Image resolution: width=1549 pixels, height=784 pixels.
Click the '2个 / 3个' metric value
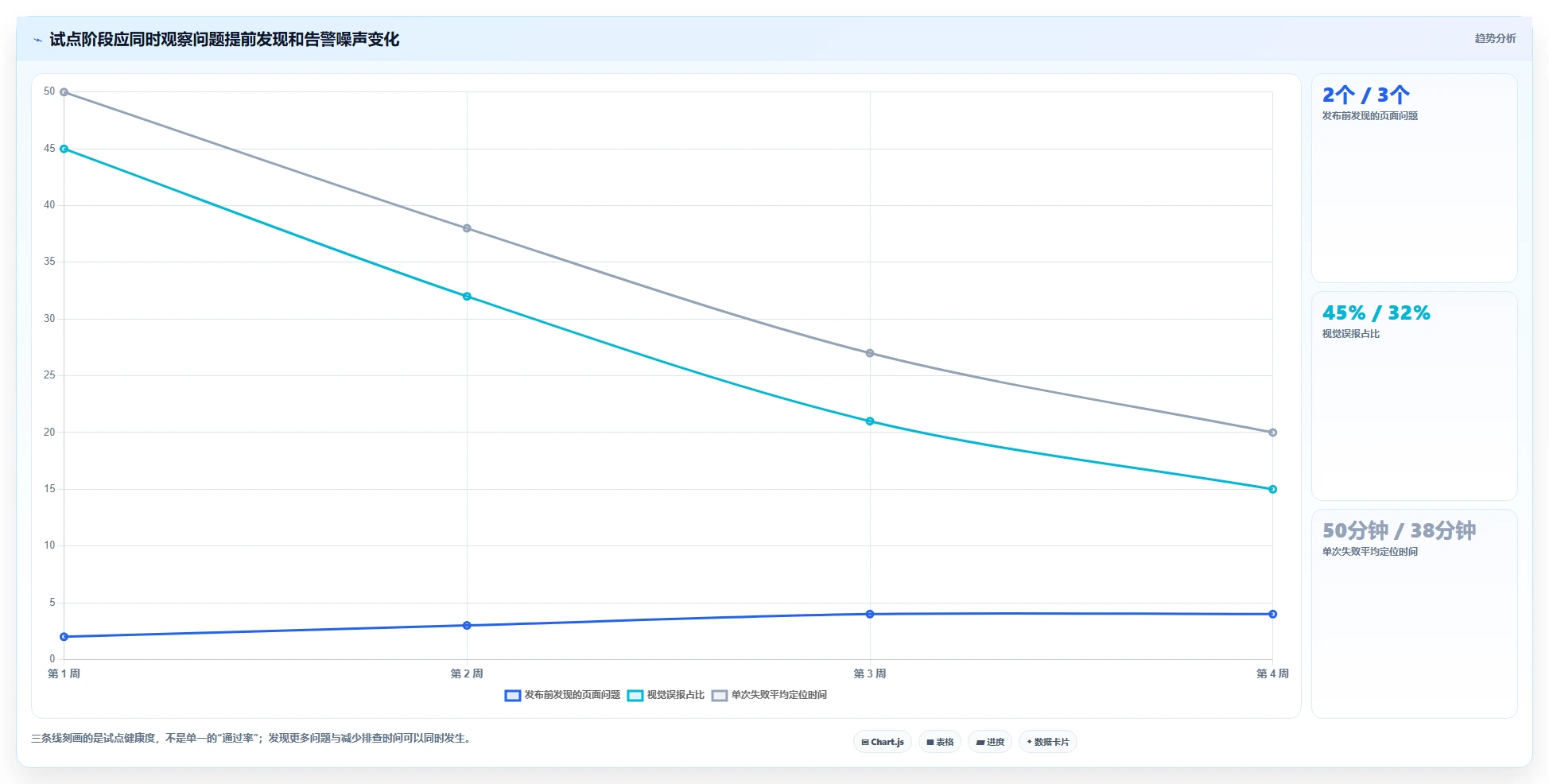[x=1366, y=95]
